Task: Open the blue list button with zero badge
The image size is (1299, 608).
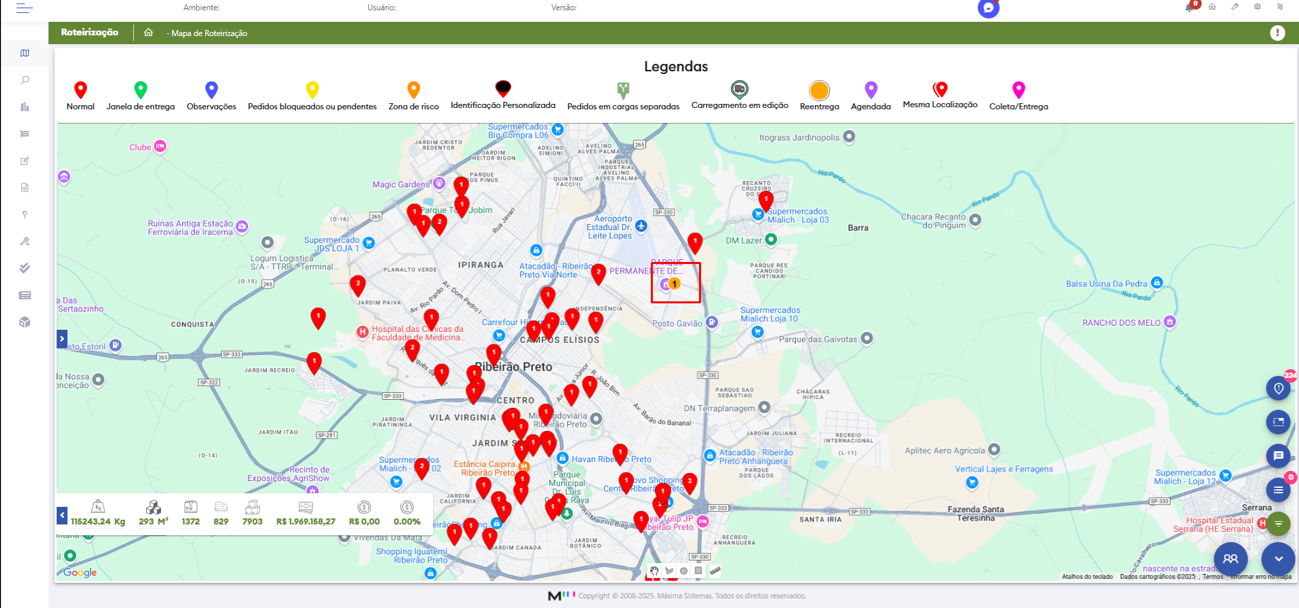Action: coord(1278,490)
